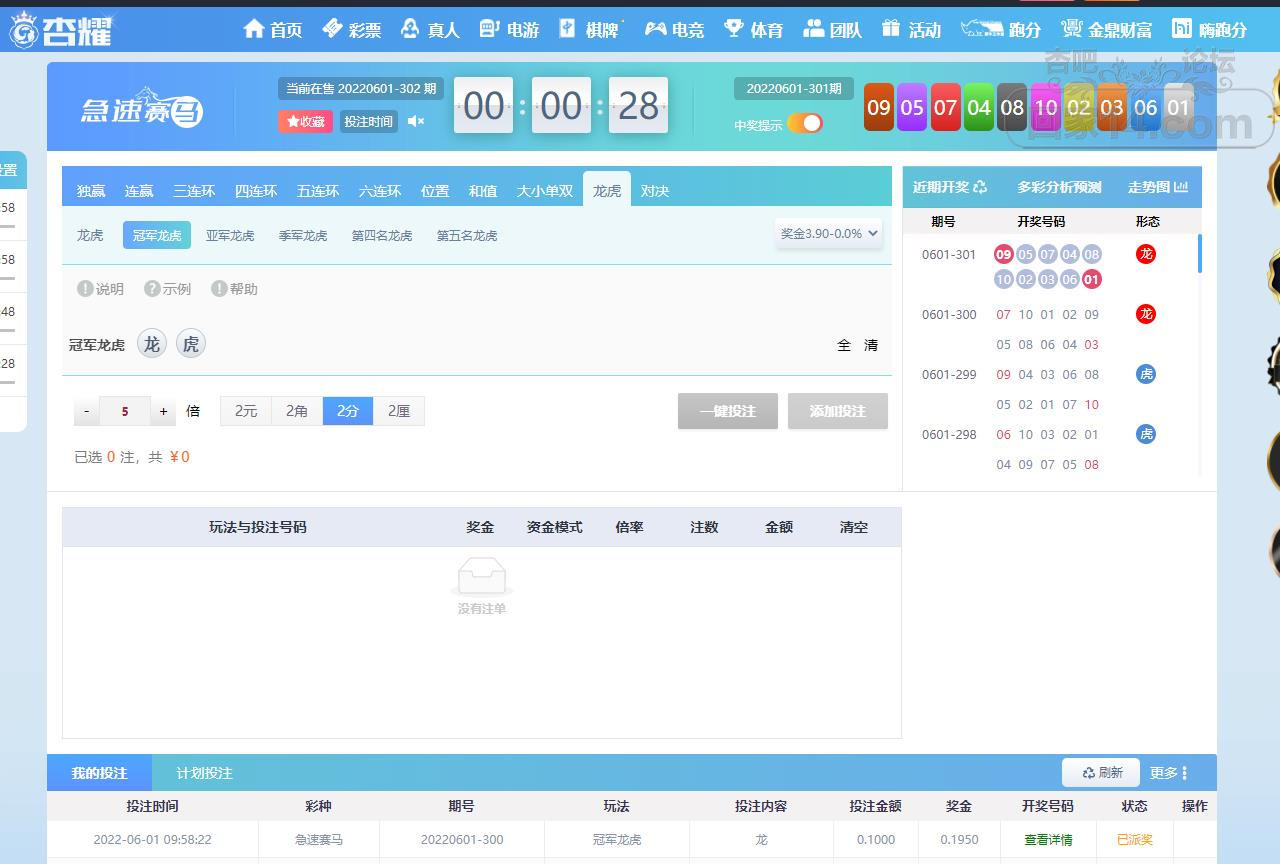Viewport: 1280px width, 864px height.
Task: Refresh recent draws via 近期开奖 icon
Action: click(x=980, y=187)
